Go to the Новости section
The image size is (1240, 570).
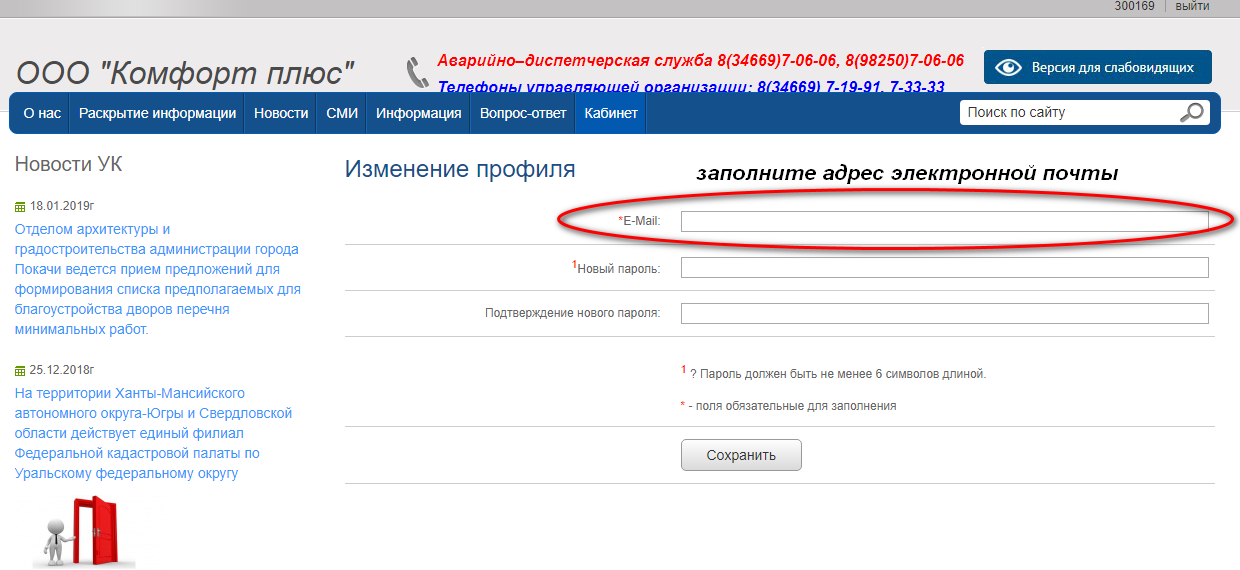[x=281, y=113]
